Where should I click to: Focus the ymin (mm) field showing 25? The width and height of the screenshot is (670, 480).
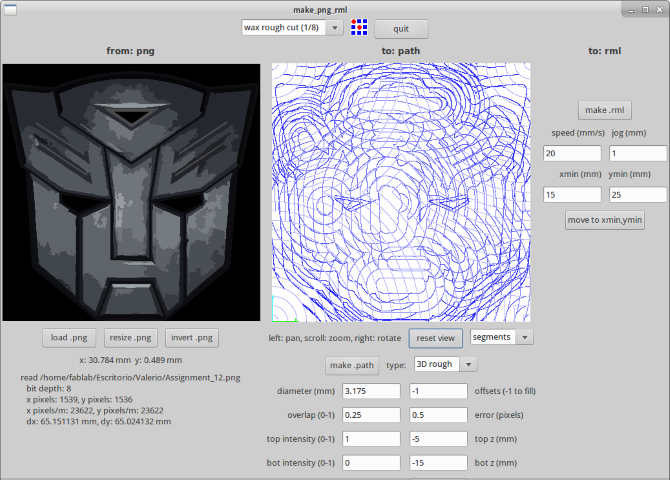[x=638, y=195]
